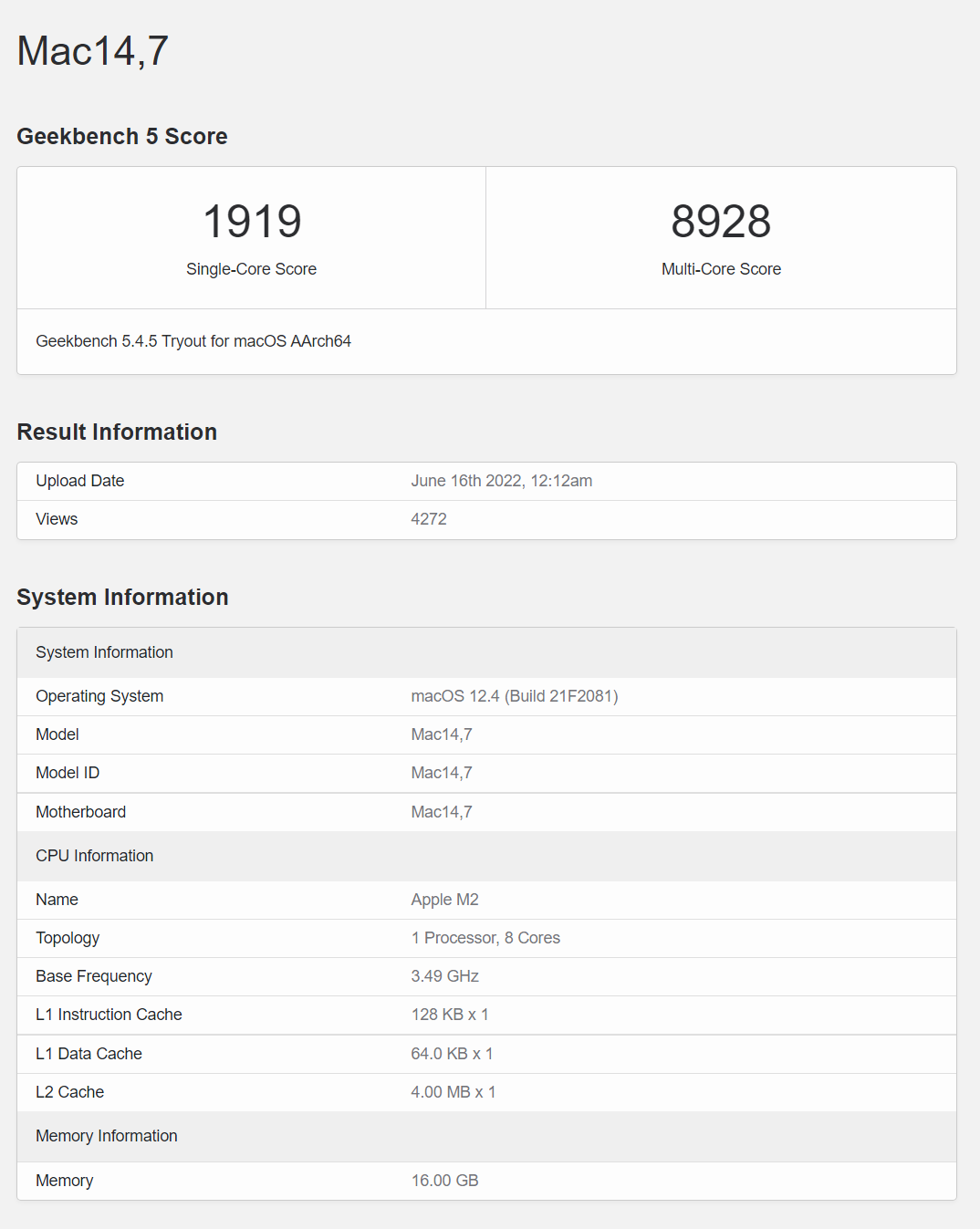The width and height of the screenshot is (980, 1229).
Task: Click the 3.49 GHz value
Action: pos(445,976)
